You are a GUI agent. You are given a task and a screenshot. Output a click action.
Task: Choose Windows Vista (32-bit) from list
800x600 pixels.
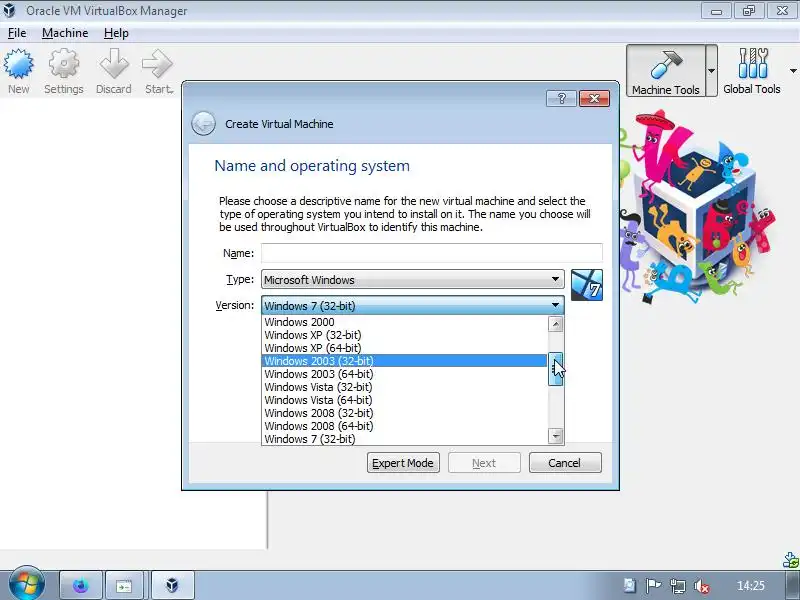[x=405, y=387]
